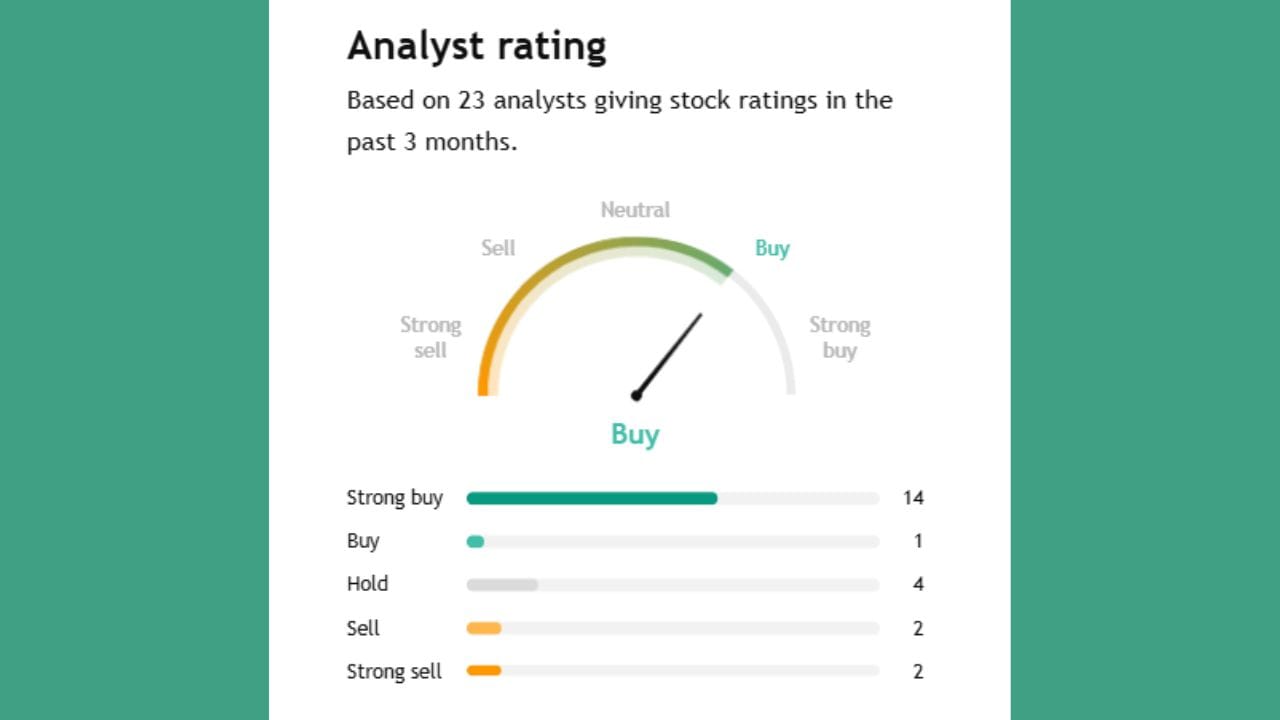Image resolution: width=1280 pixels, height=720 pixels.
Task: Click the Strong sell gauge label
Action: pos(430,338)
